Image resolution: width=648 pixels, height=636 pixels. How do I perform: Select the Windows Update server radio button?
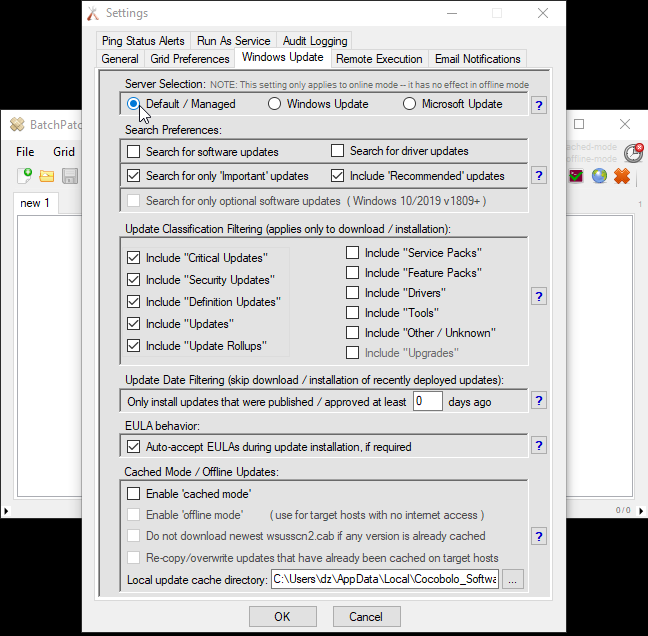click(274, 104)
